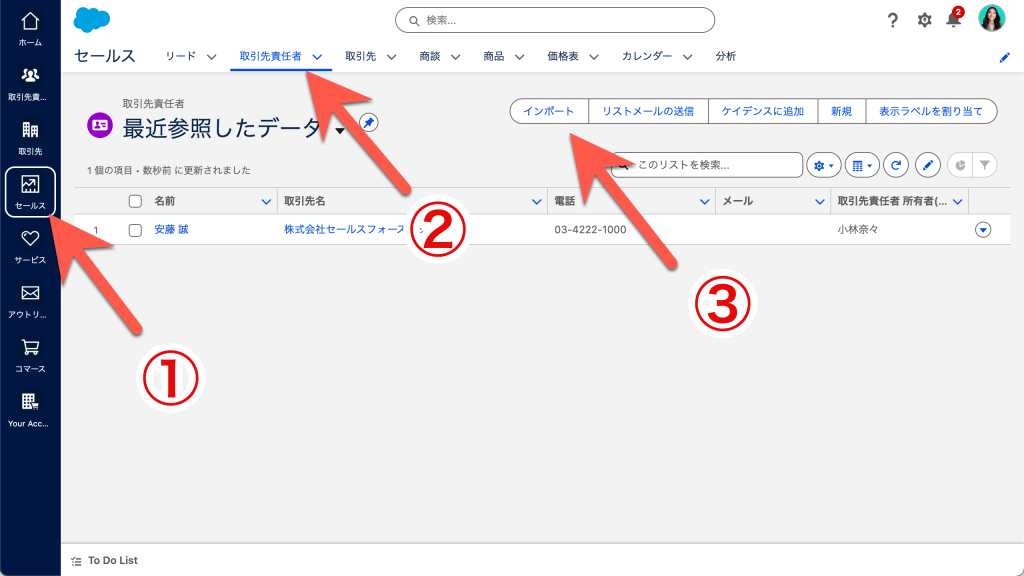The width and height of the screenshot is (1024, 576).
Task: Click リストメールの送信 button
Action: pyautogui.click(x=648, y=111)
